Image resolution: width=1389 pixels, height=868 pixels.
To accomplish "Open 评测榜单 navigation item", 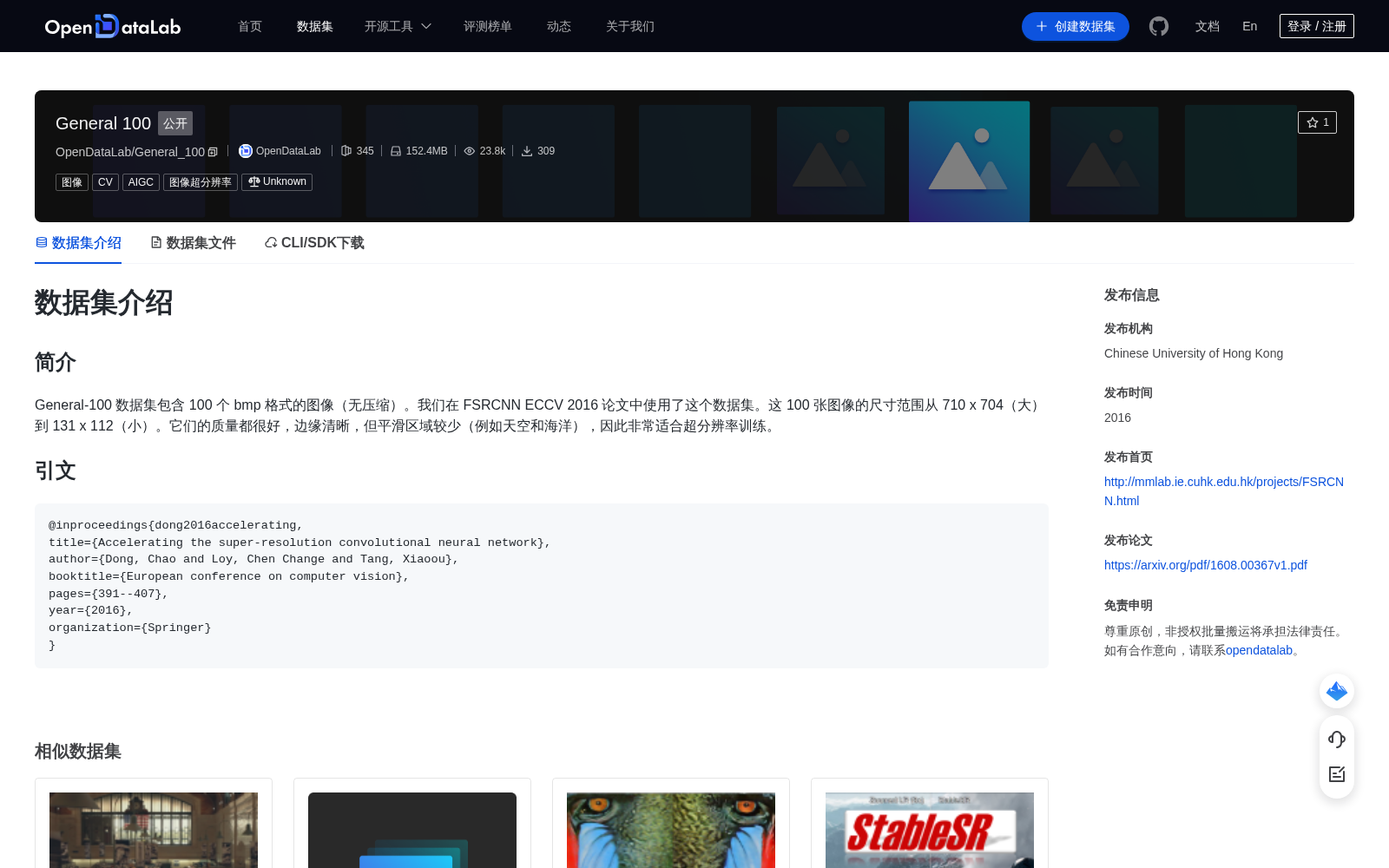I will coord(488,26).
